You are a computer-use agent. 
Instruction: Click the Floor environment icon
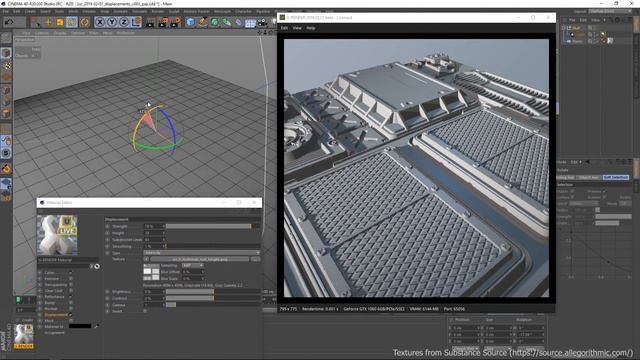[x=250, y=23]
